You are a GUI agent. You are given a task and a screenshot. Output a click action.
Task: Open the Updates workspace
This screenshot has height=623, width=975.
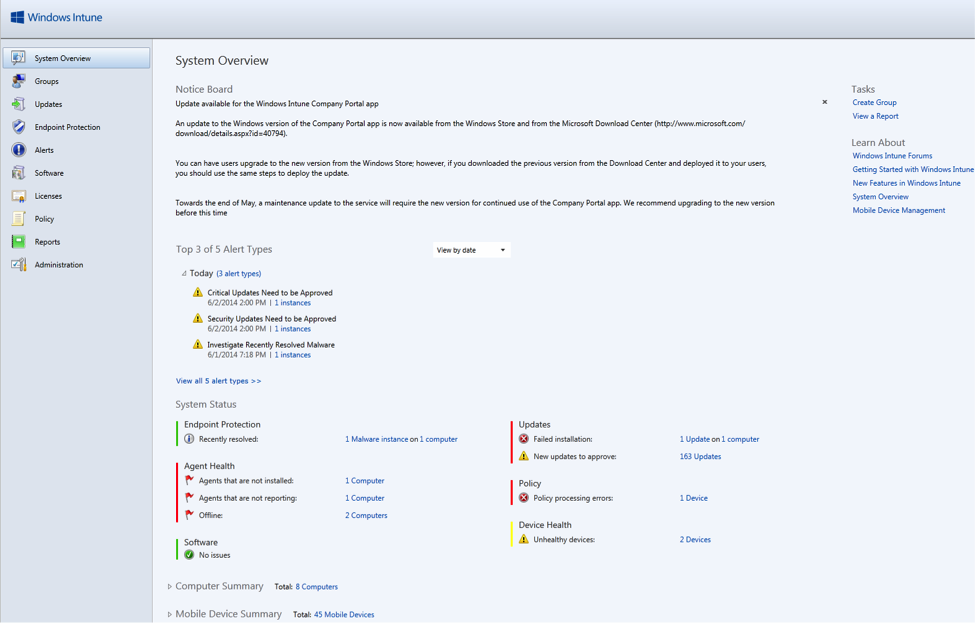[49, 104]
